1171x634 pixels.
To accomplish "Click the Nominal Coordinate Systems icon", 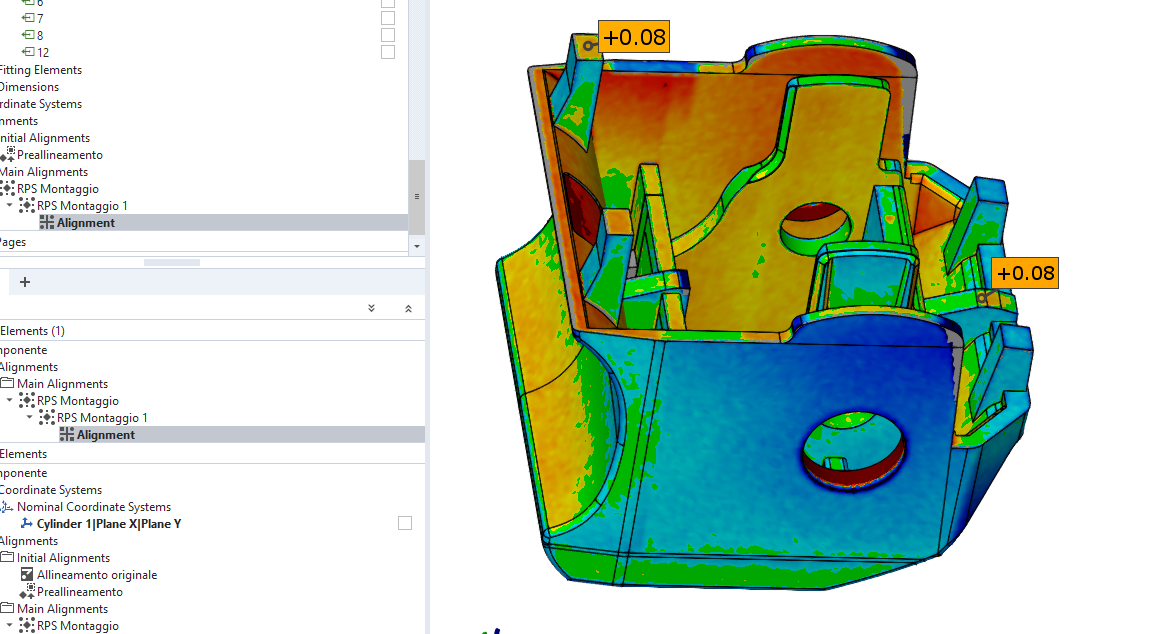I will tap(7, 507).
